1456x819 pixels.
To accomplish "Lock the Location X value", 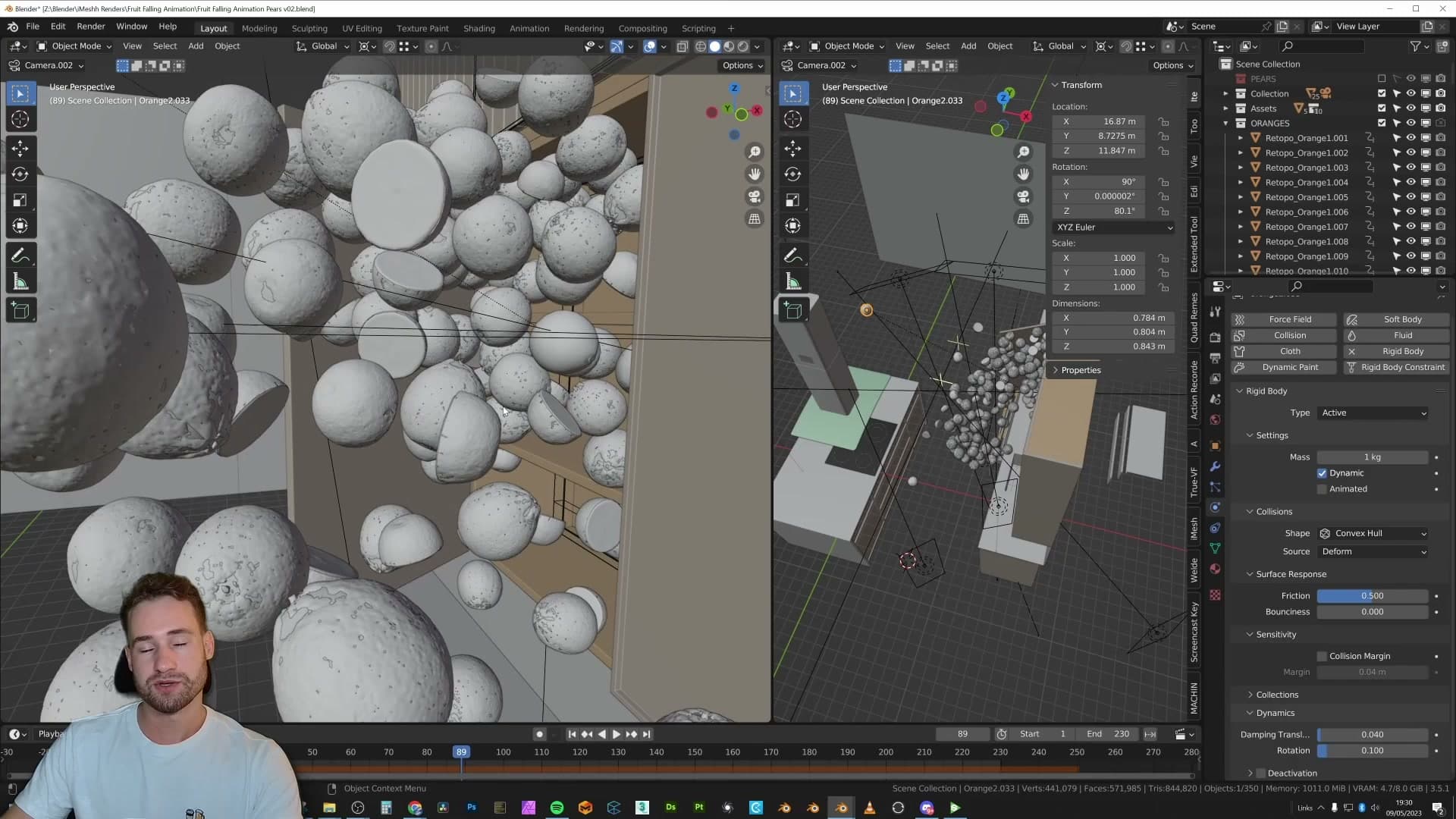I will [x=1163, y=121].
